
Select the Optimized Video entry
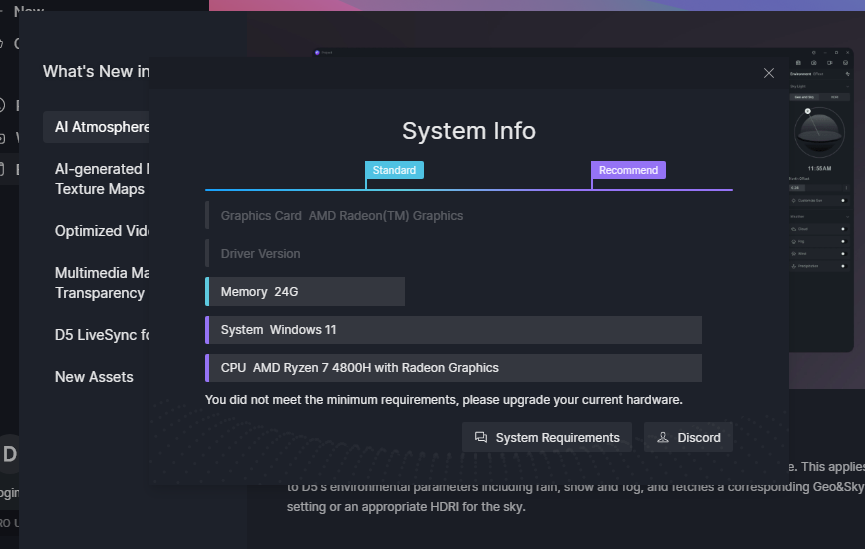[x=102, y=231]
